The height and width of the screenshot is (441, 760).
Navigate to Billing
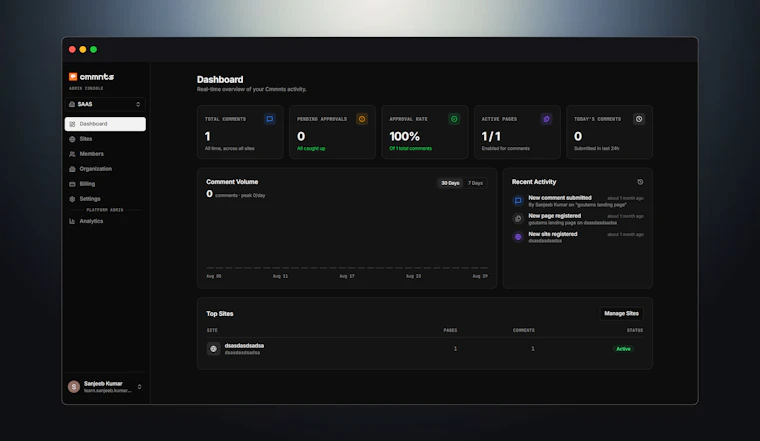[105, 184]
